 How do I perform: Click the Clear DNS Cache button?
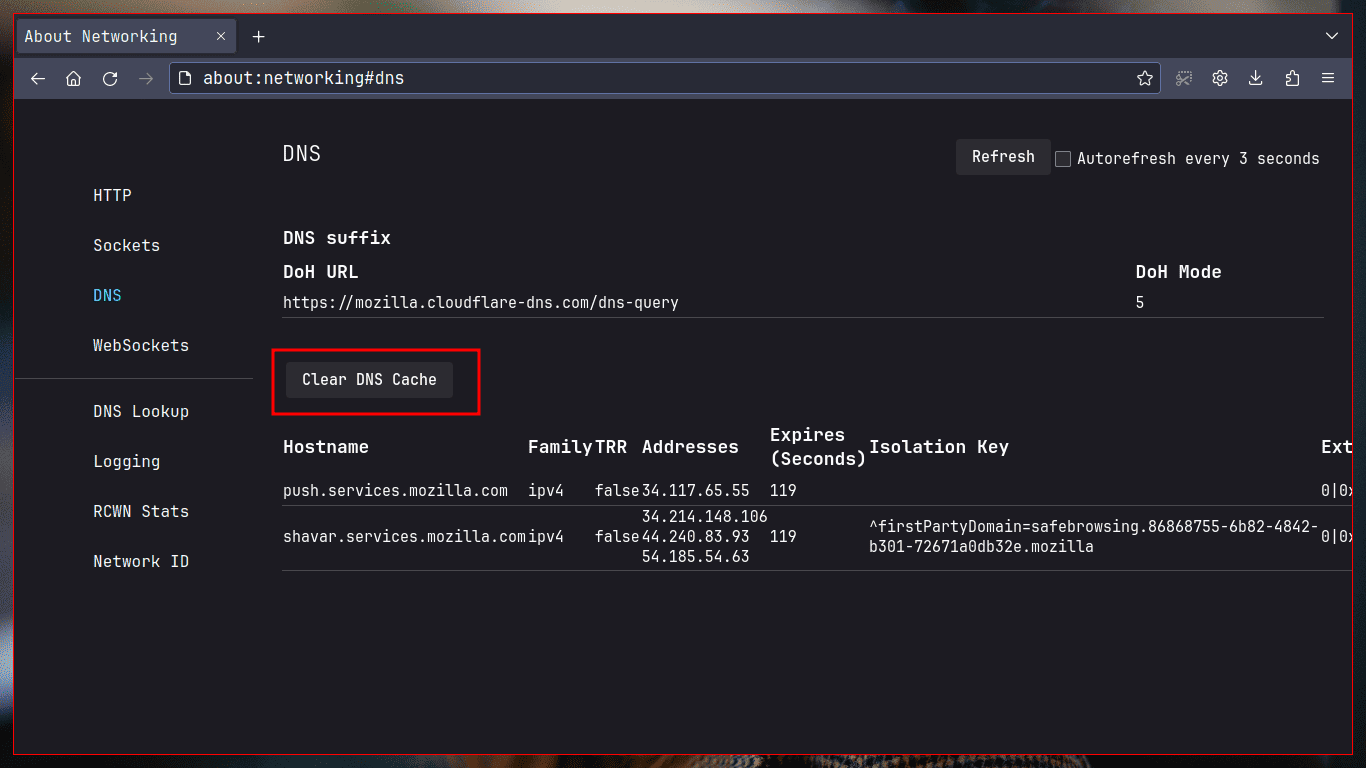(x=369, y=379)
